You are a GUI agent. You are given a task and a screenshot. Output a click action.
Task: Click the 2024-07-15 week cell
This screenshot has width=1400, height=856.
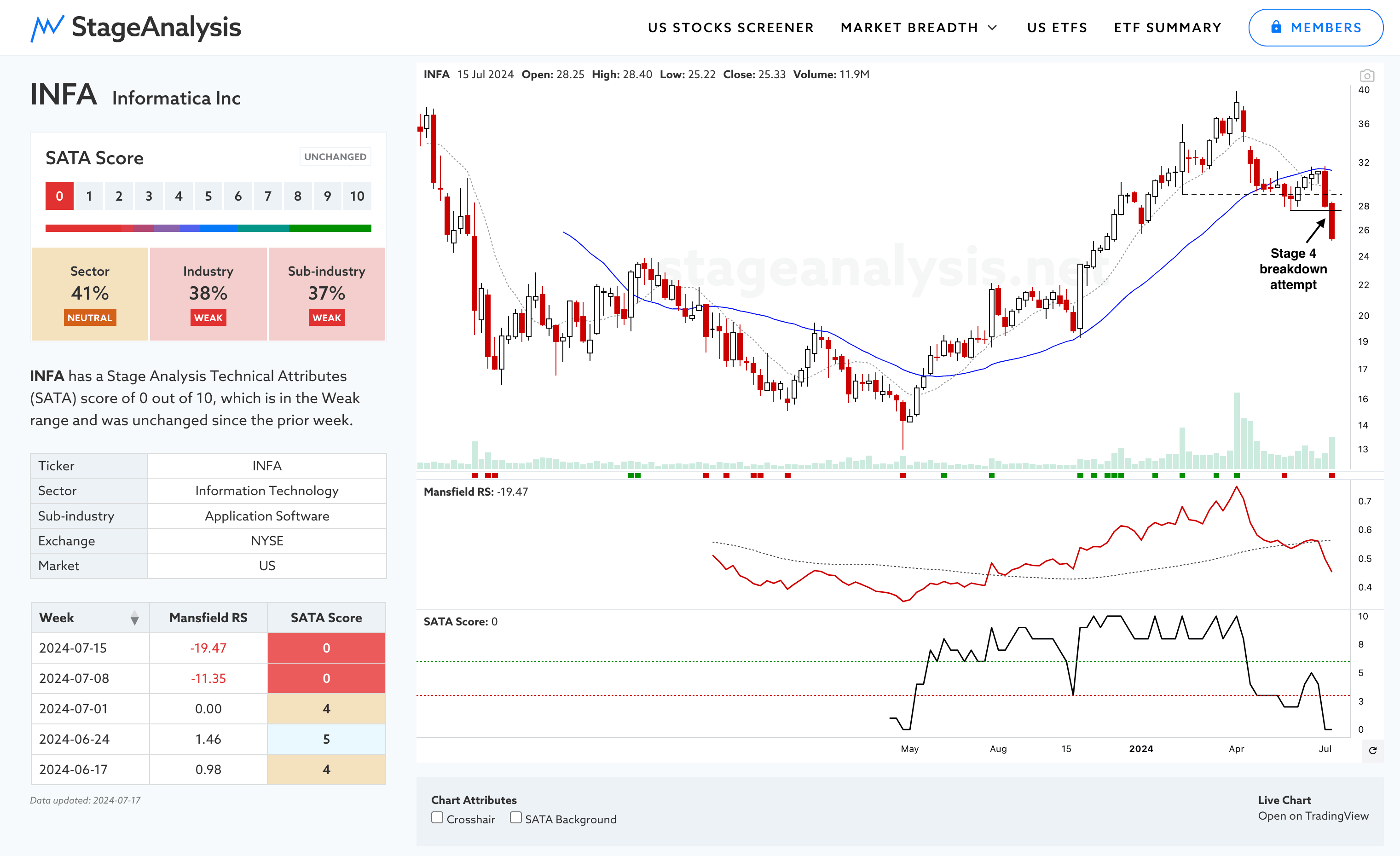click(x=90, y=648)
